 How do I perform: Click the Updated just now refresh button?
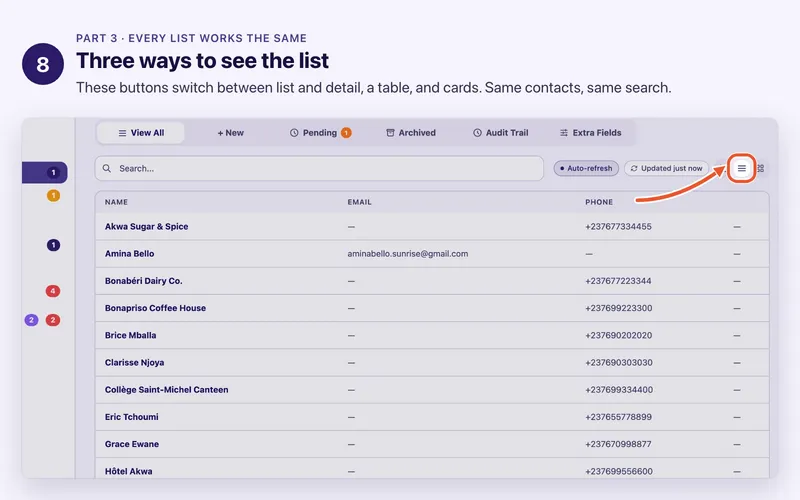666,168
